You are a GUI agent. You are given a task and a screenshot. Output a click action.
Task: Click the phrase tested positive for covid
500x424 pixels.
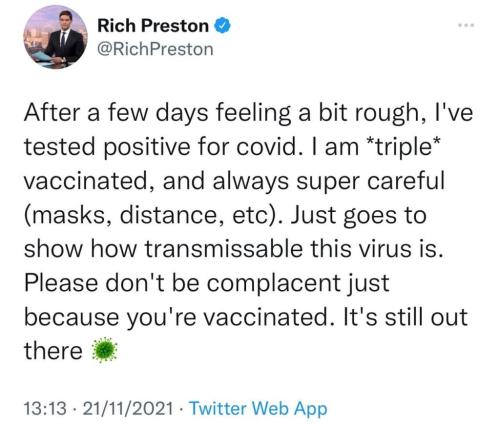[160, 148]
